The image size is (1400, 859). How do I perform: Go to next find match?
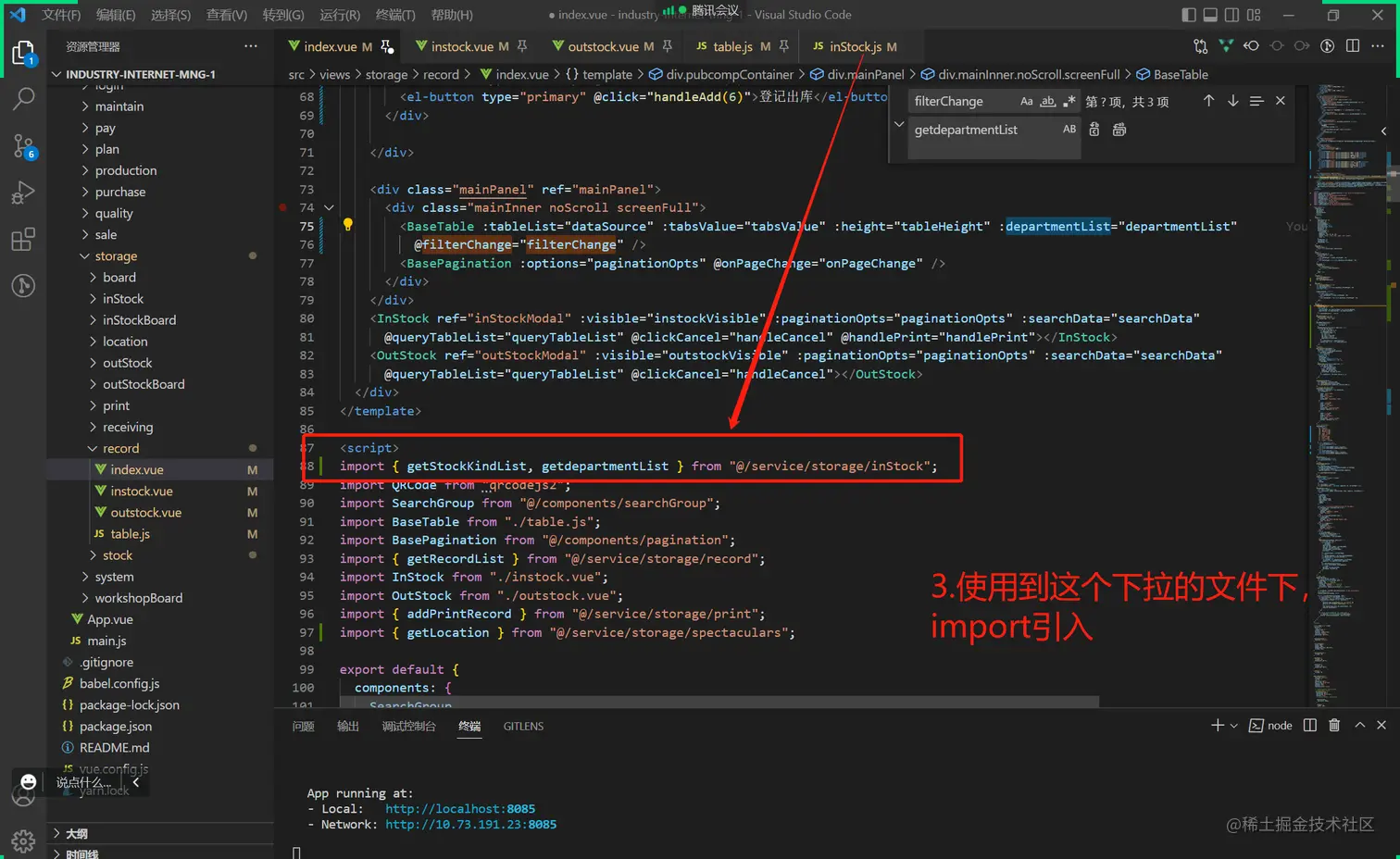point(1232,101)
